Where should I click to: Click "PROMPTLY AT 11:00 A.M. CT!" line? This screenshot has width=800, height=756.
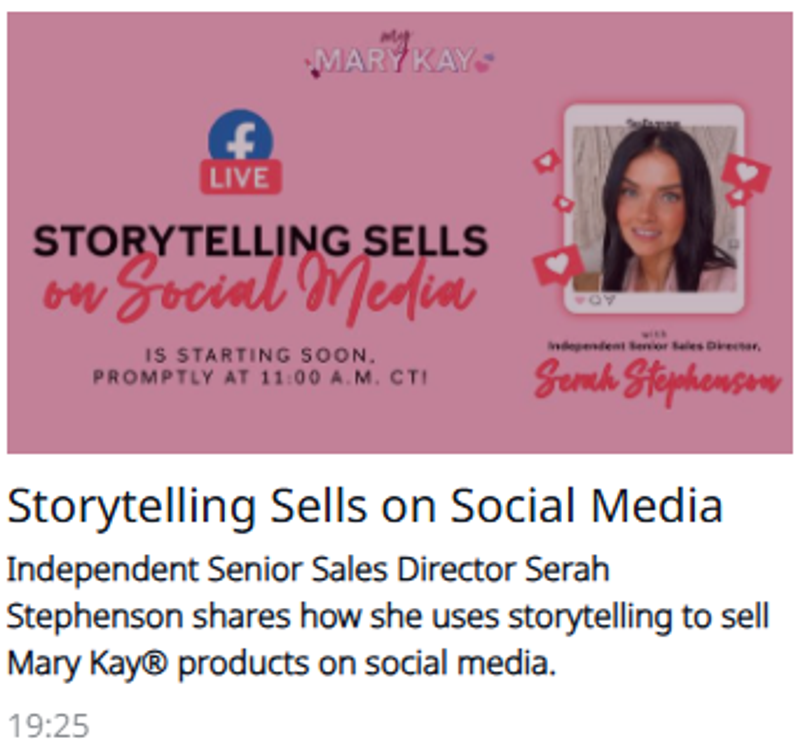click(x=260, y=378)
